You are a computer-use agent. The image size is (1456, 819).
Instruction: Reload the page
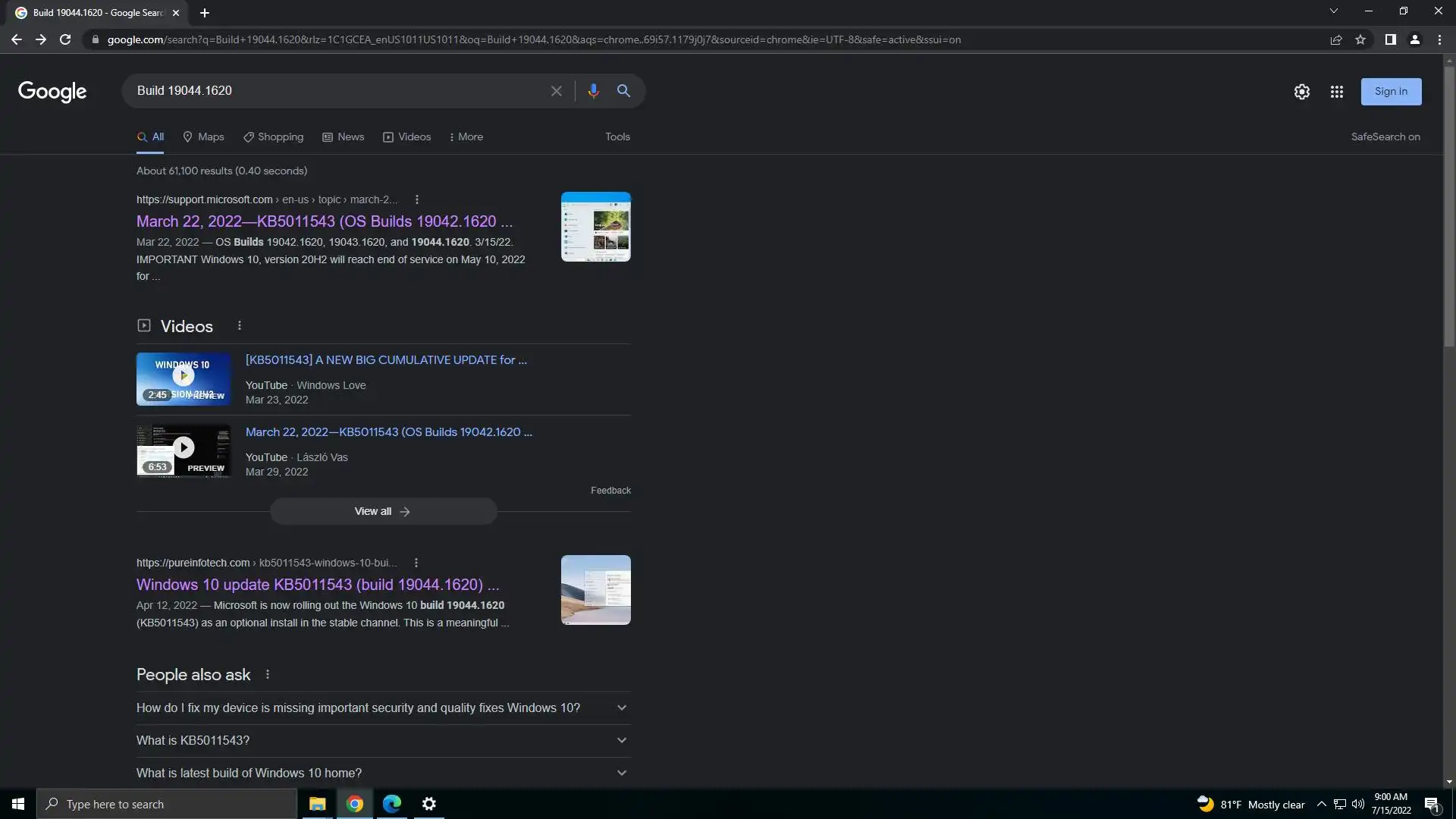65,39
